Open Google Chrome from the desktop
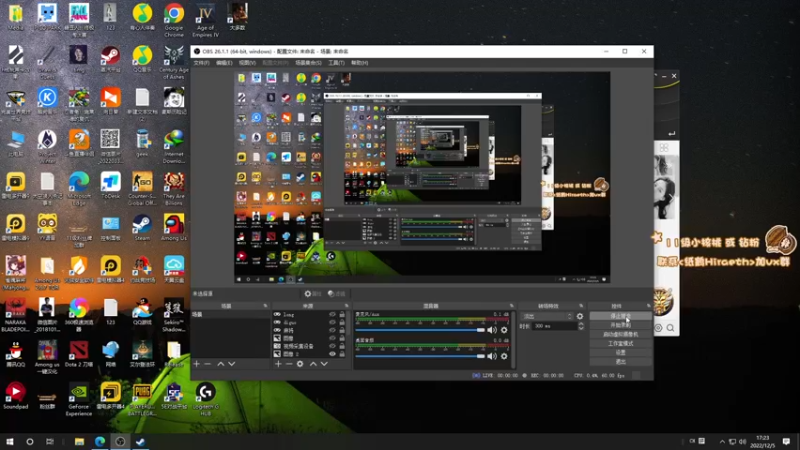This screenshot has width=800, height=450. point(173,20)
